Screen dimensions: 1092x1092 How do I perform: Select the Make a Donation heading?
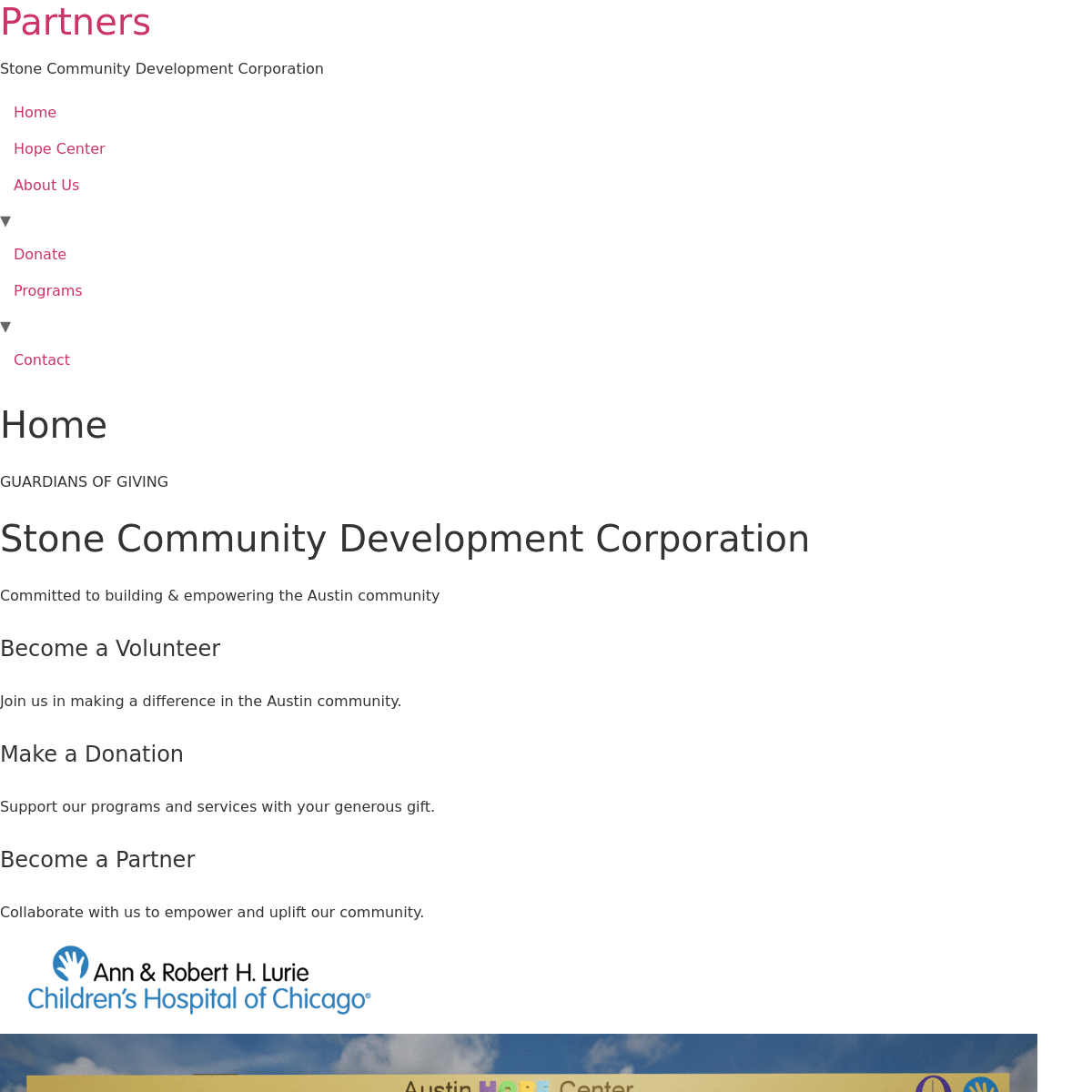tap(92, 754)
